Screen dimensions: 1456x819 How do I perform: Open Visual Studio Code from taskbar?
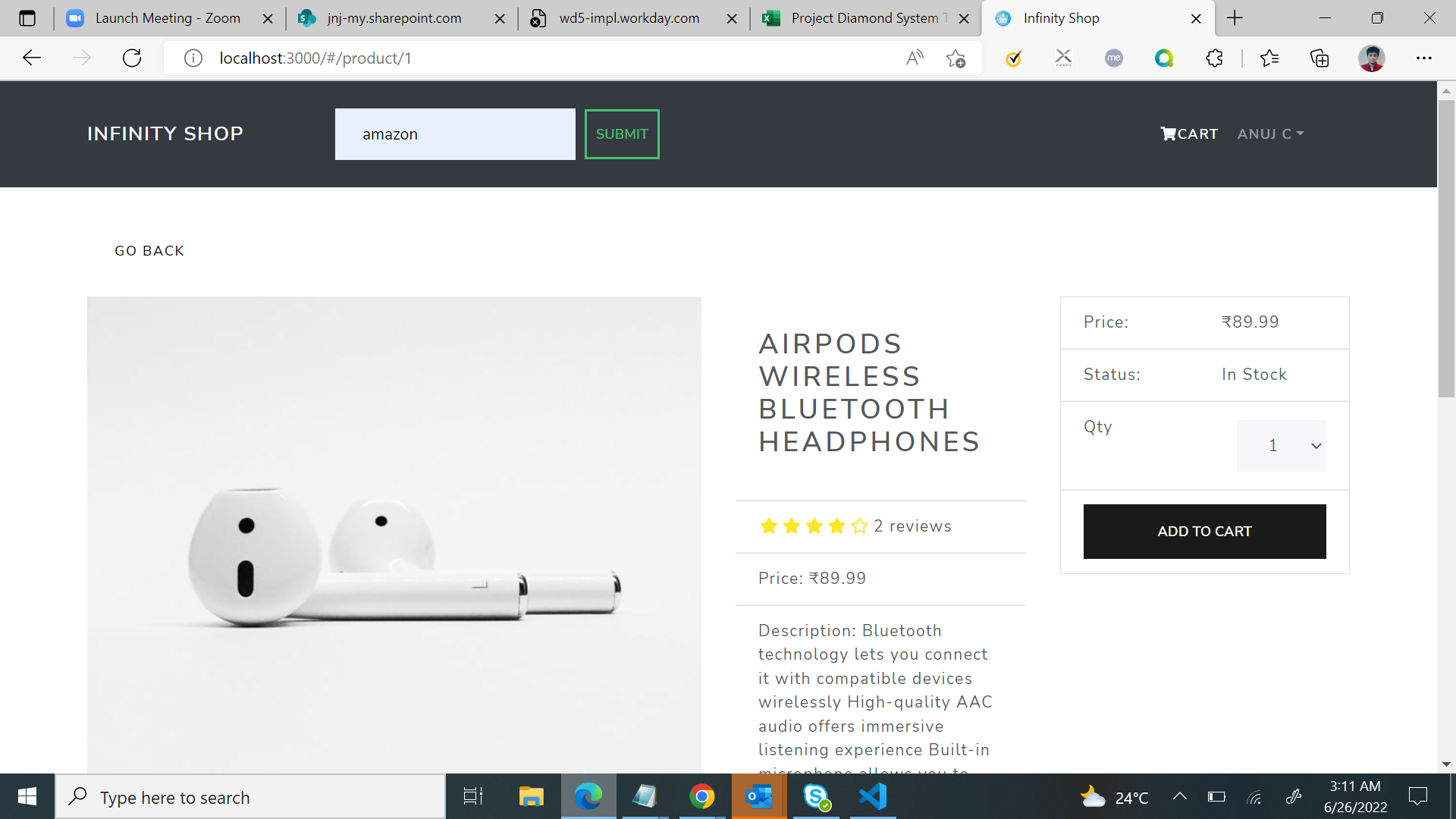[x=873, y=797]
